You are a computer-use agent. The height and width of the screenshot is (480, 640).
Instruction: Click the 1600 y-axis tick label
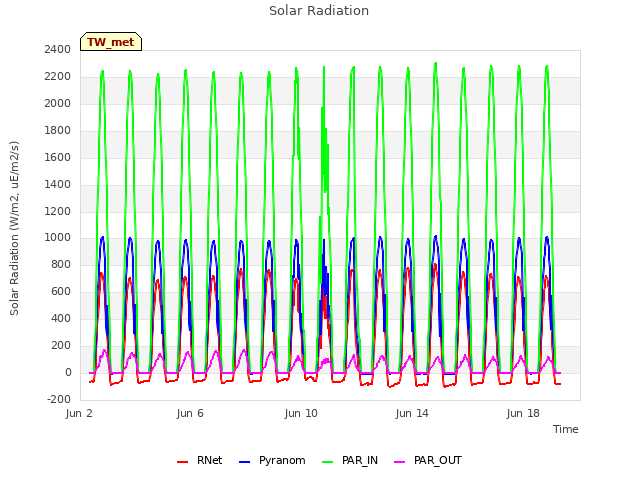[58, 157]
